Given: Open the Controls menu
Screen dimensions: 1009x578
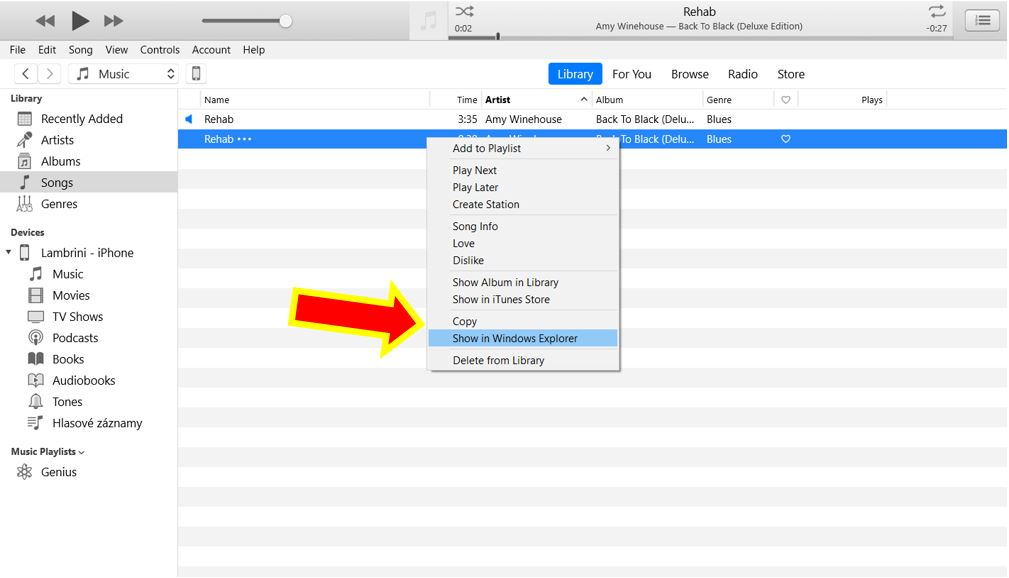Looking at the screenshot, I should [160, 50].
